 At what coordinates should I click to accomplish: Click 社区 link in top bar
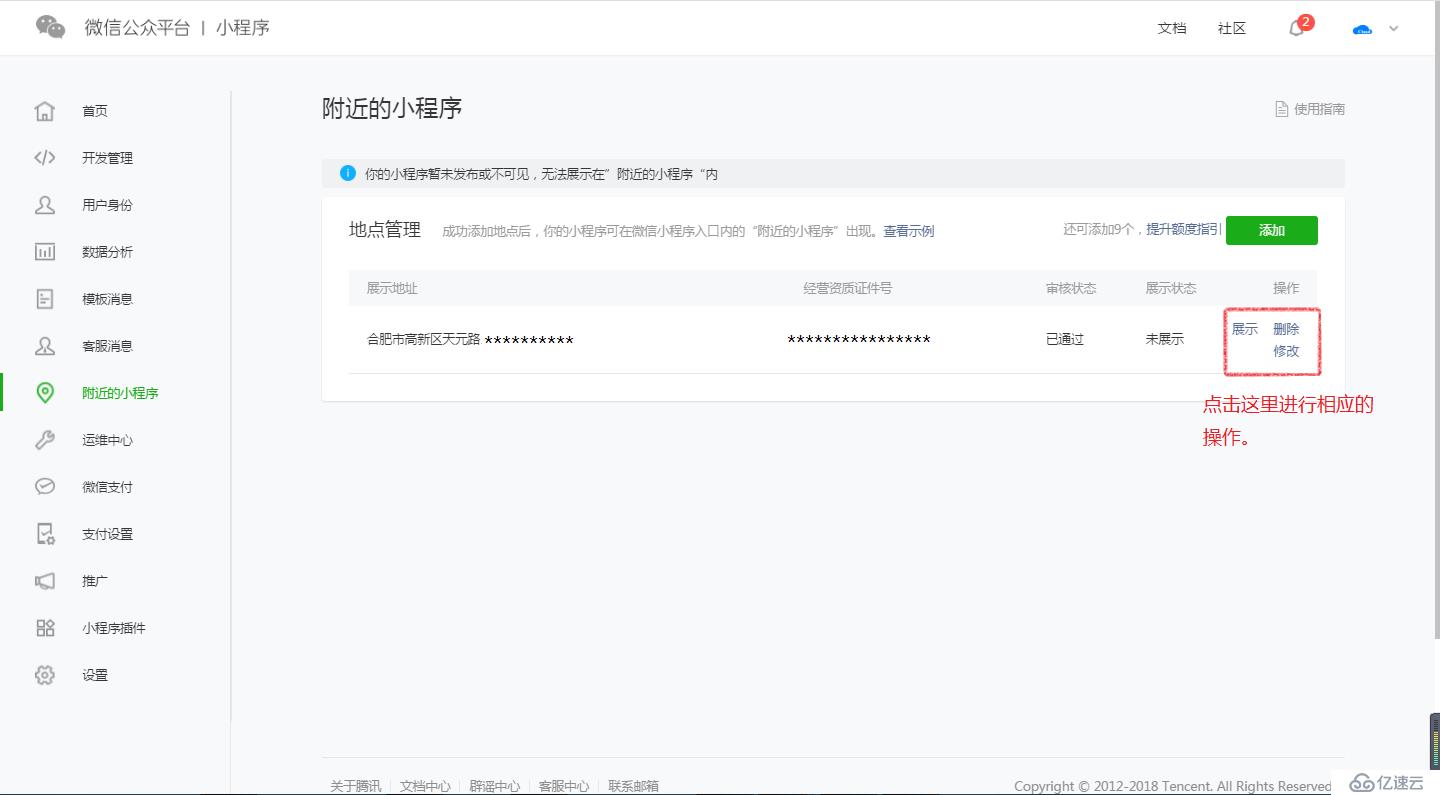pyautogui.click(x=1232, y=28)
